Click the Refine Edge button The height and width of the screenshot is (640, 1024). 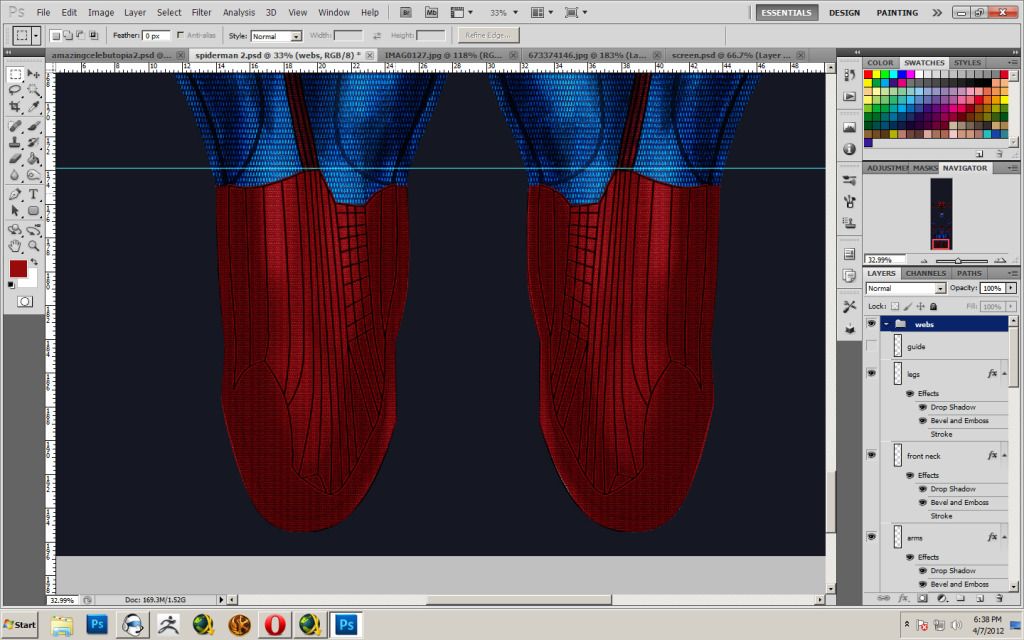pos(488,35)
